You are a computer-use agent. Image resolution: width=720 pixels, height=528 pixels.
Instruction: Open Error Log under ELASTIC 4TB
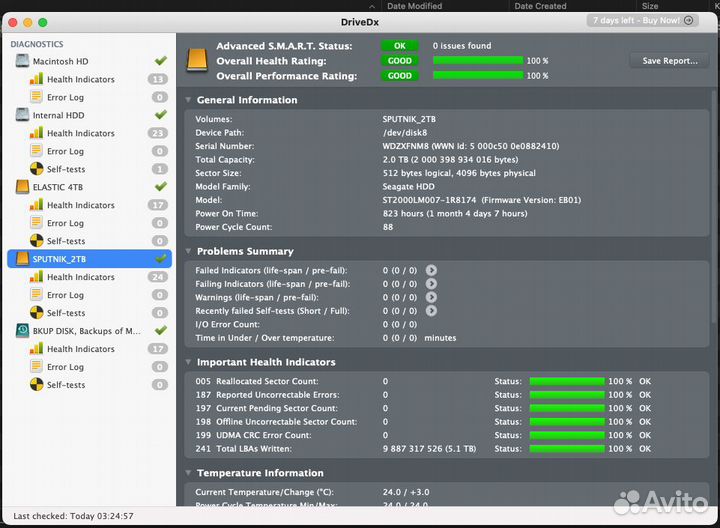click(x=90, y=223)
